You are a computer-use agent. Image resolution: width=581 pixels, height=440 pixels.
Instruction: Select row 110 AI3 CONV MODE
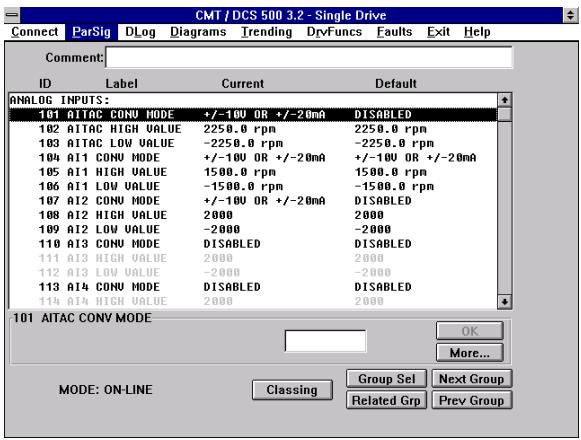click(x=253, y=244)
